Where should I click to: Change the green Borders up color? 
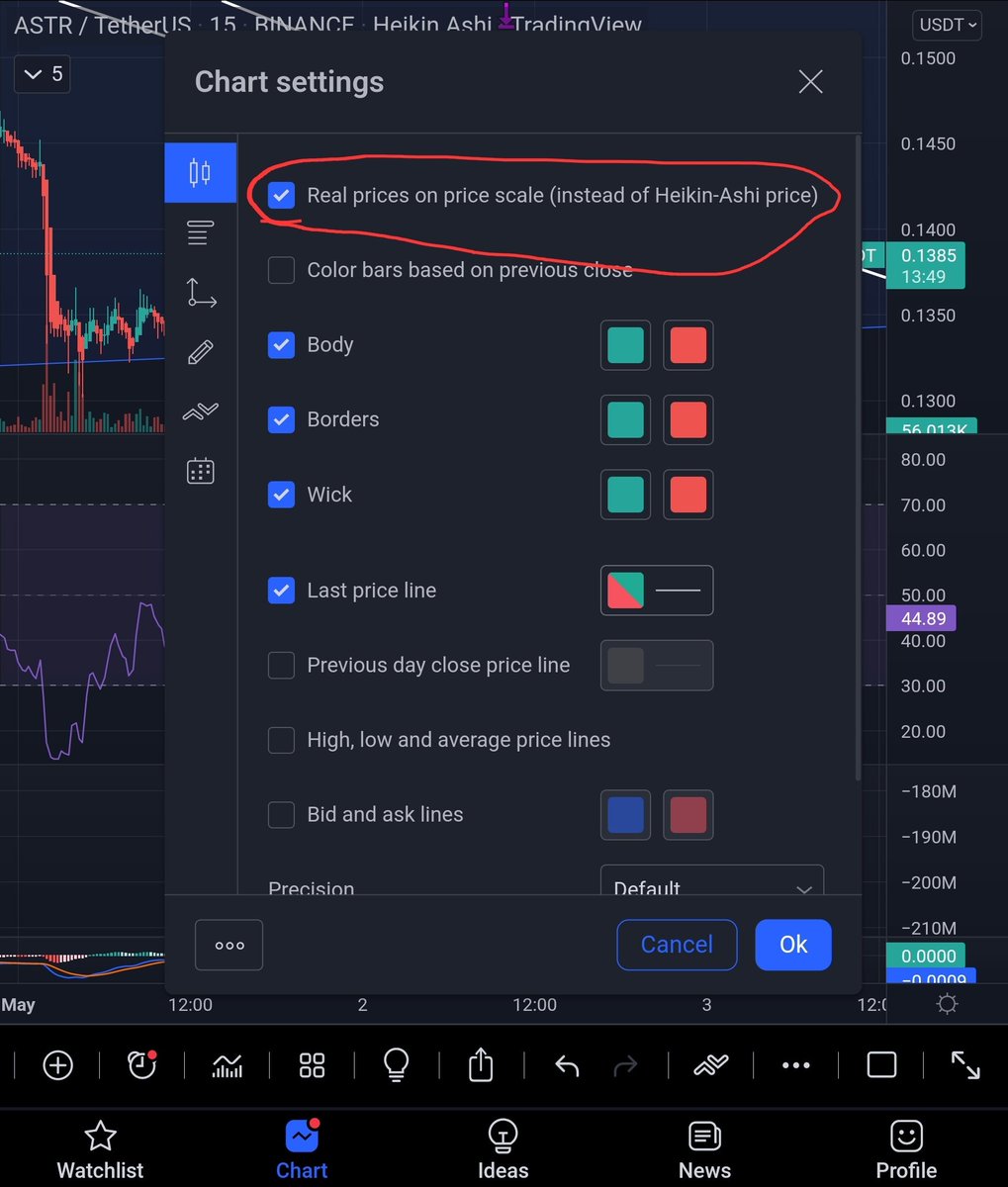tap(625, 419)
